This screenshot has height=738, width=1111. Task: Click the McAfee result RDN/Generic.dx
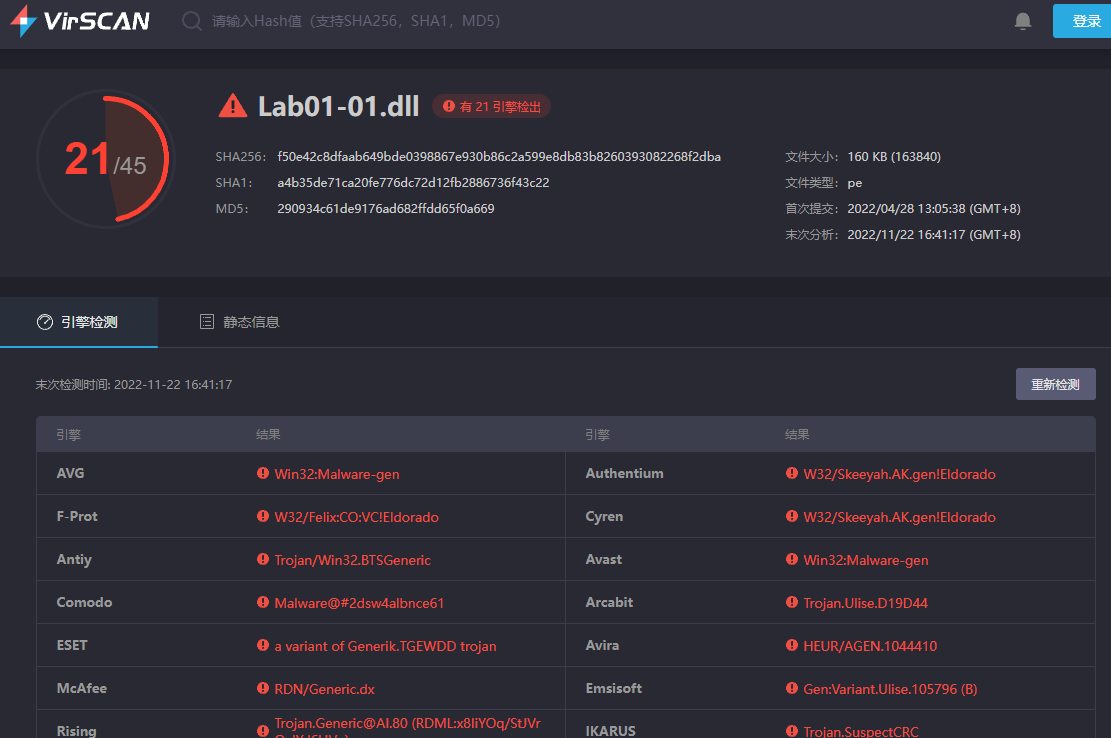point(325,689)
